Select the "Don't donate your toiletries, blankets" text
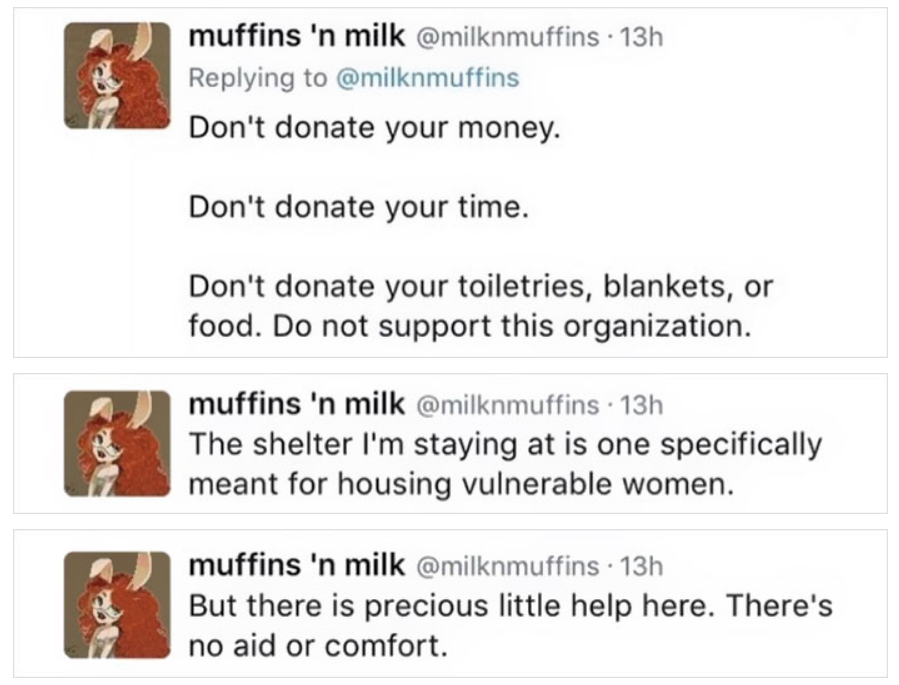The width and height of the screenshot is (899, 685). (x=480, y=287)
